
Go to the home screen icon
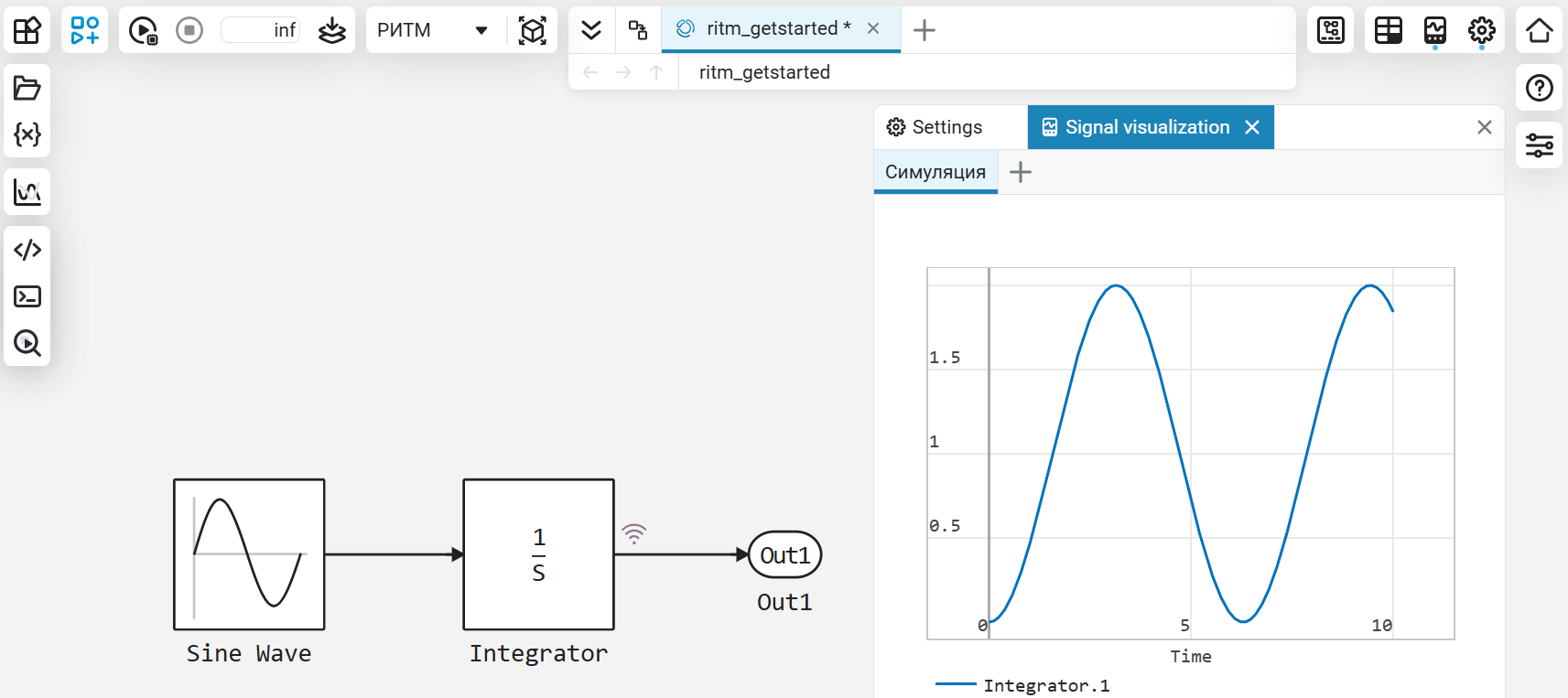(x=1540, y=30)
